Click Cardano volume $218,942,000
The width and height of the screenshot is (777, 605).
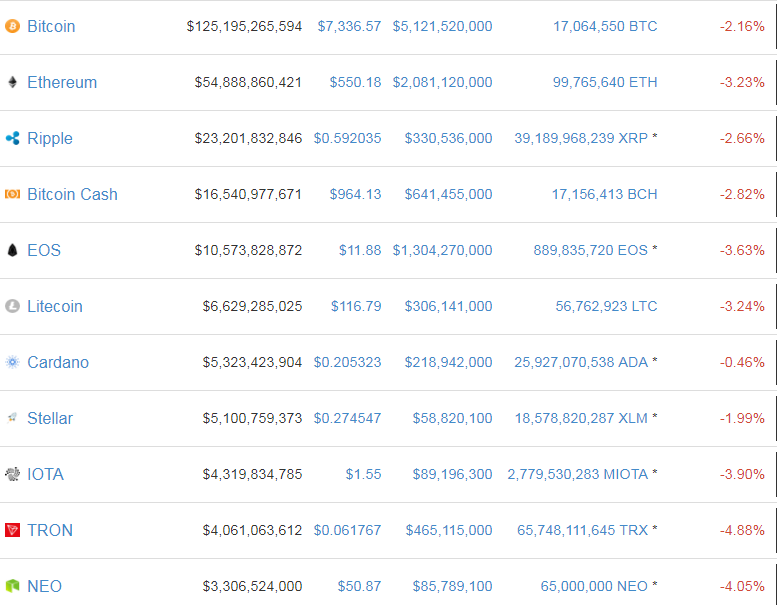tap(448, 362)
